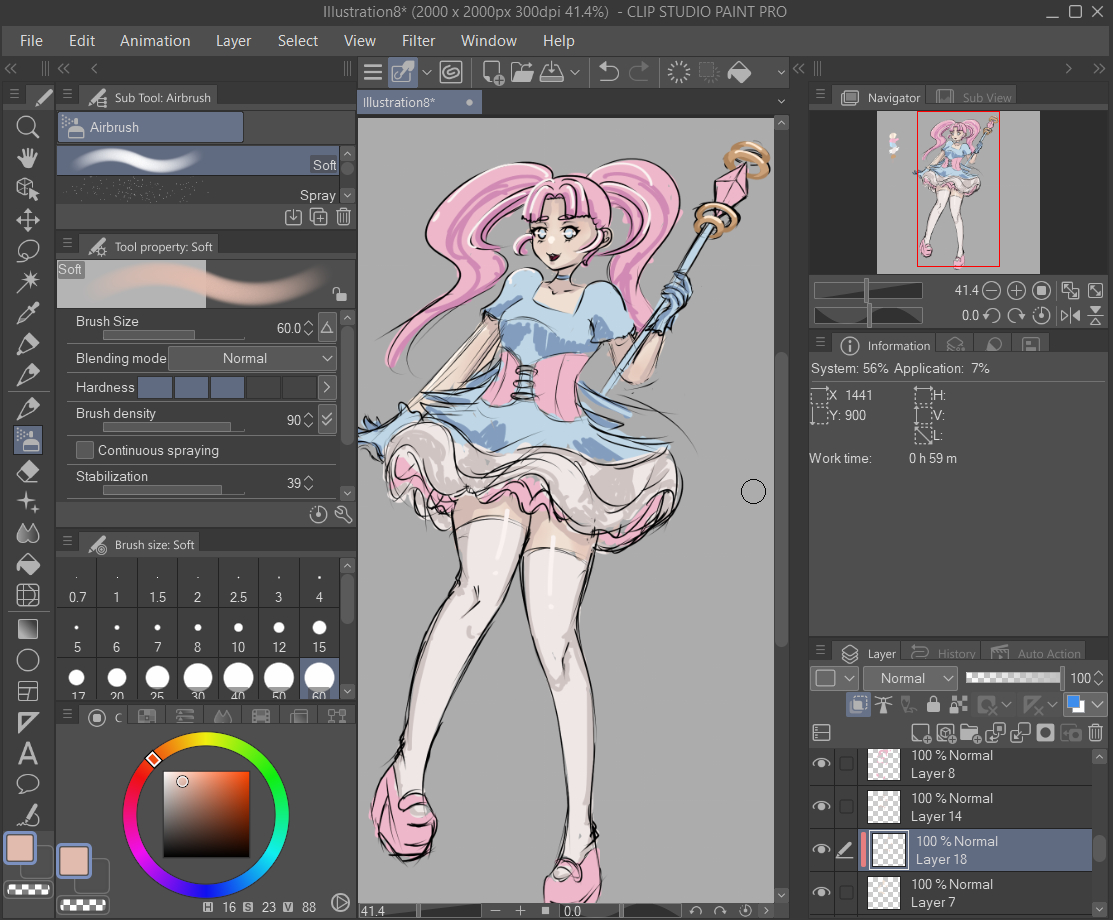Enable the Continuous spraying checkbox

85,450
